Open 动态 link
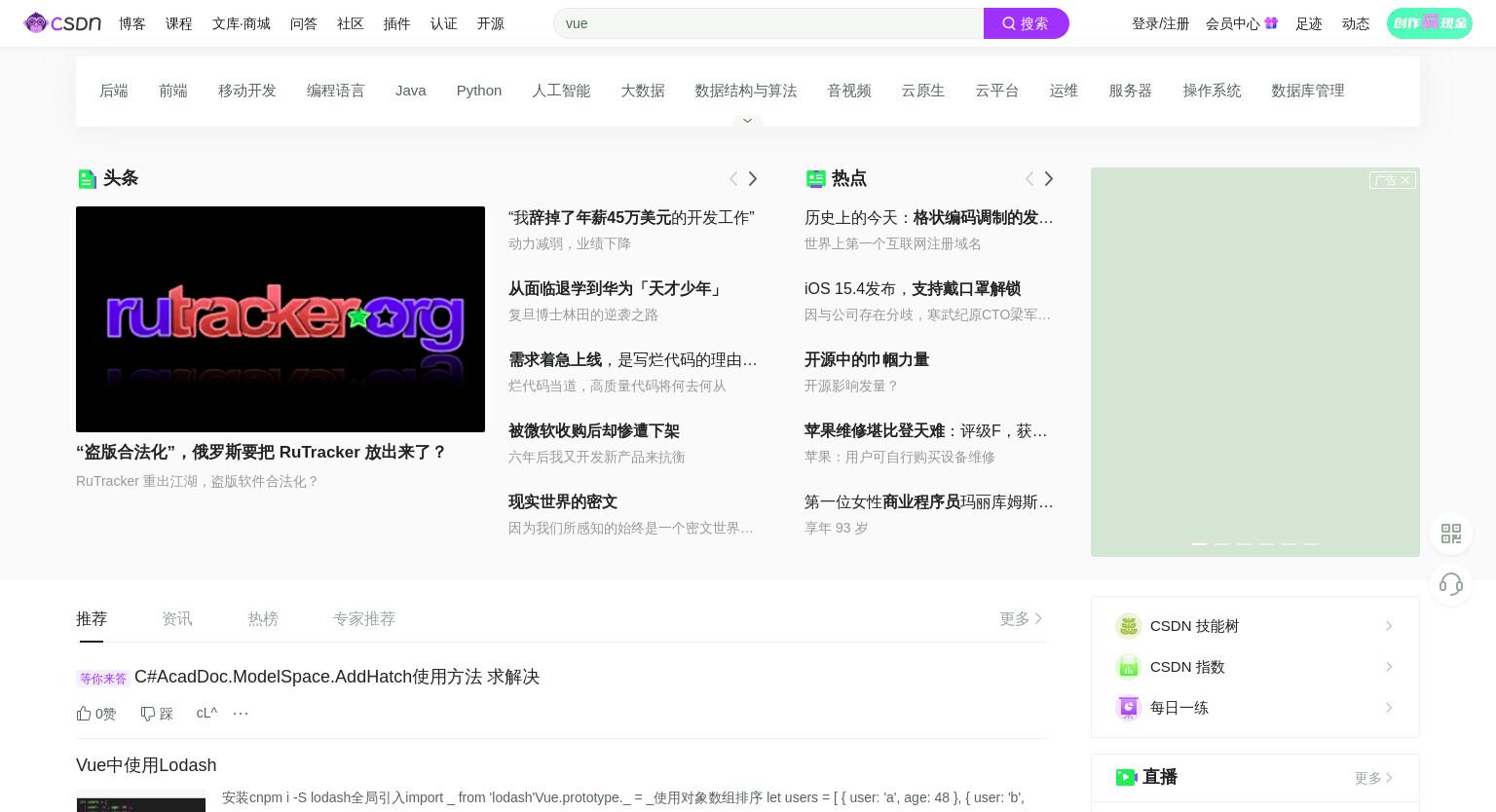 [x=1356, y=23]
